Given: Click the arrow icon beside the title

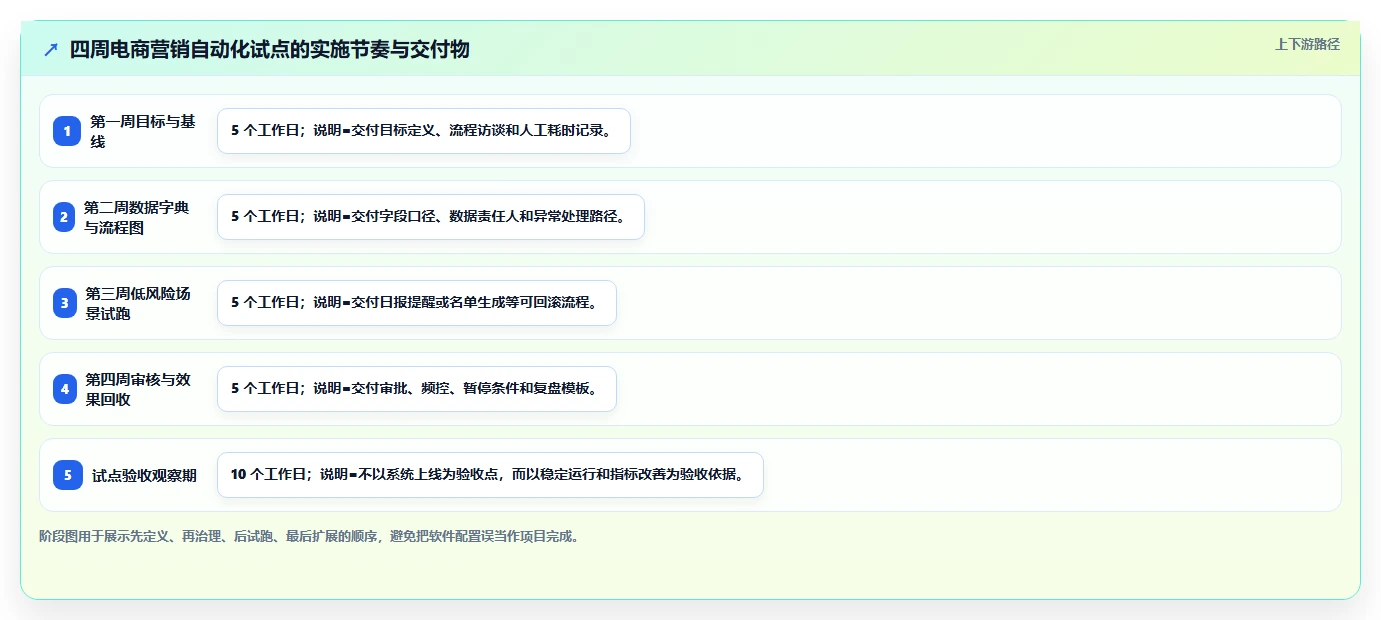Looking at the screenshot, I should click(51, 49).
